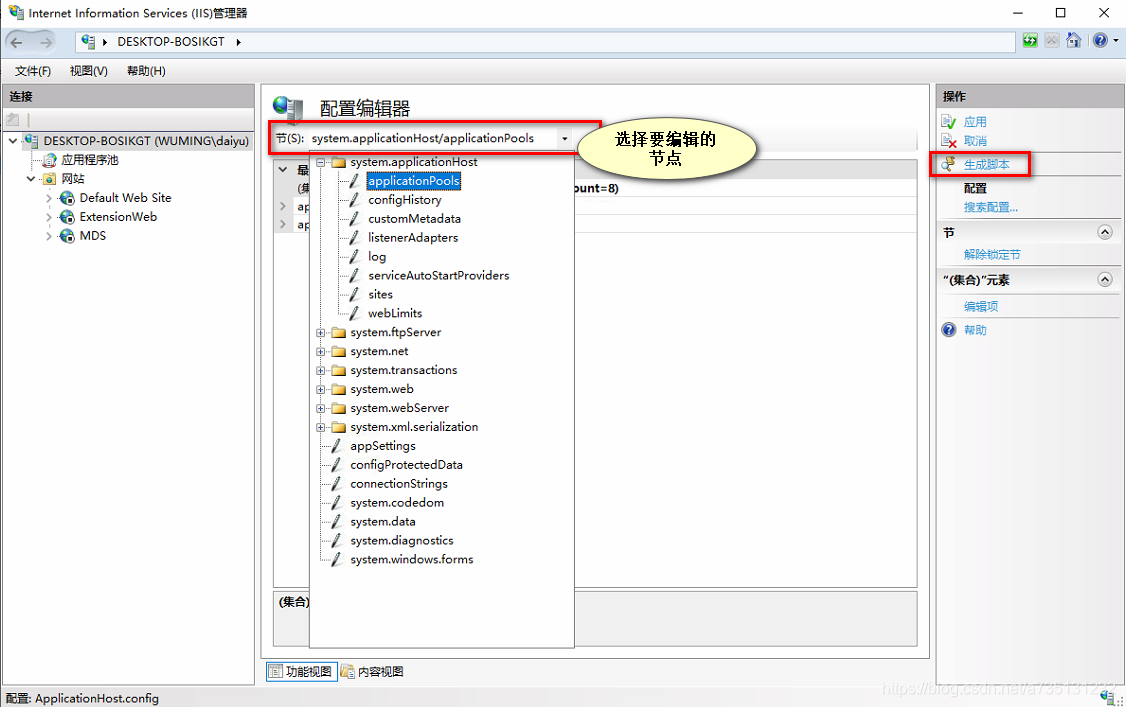The width and height of the screenshot is (1126, 707).
Task: Click the Generate Script (生成脚本) icon
Action: pyautogui.click(x=949, y=164)
